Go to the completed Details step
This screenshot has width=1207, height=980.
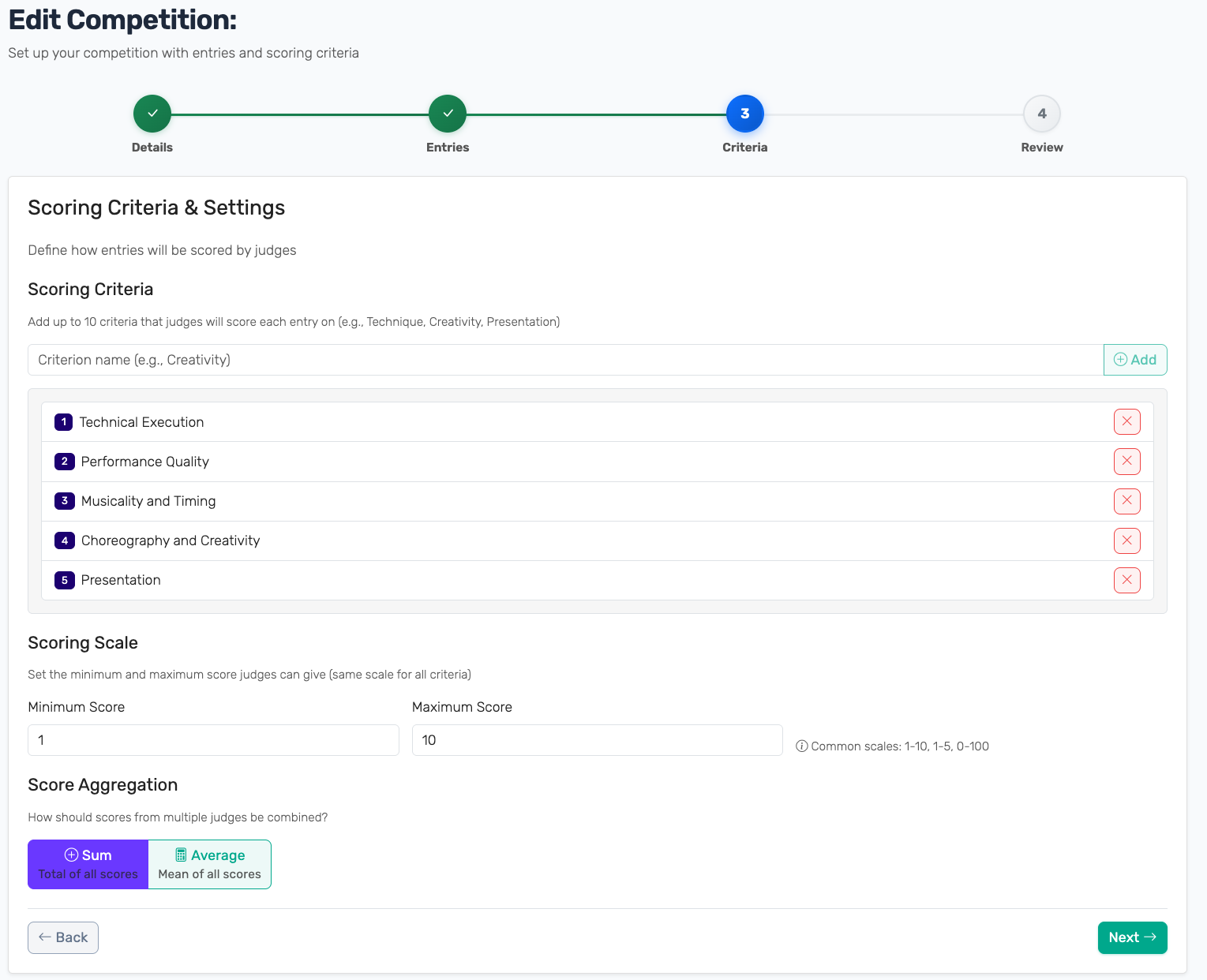[152, 114]
